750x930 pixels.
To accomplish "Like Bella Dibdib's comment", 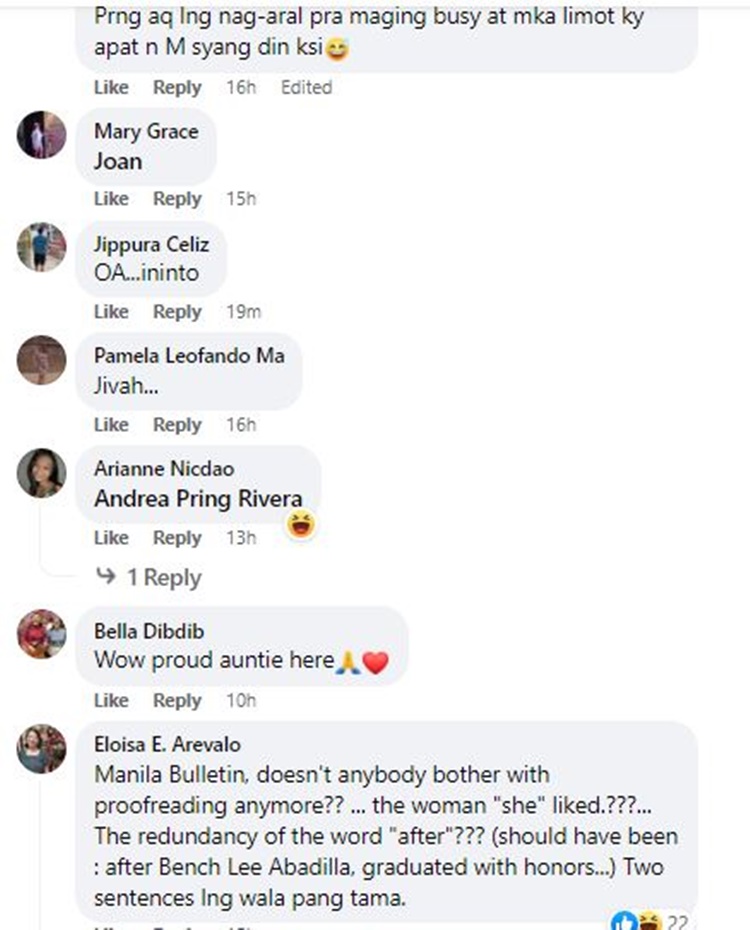I will [111, 700].
